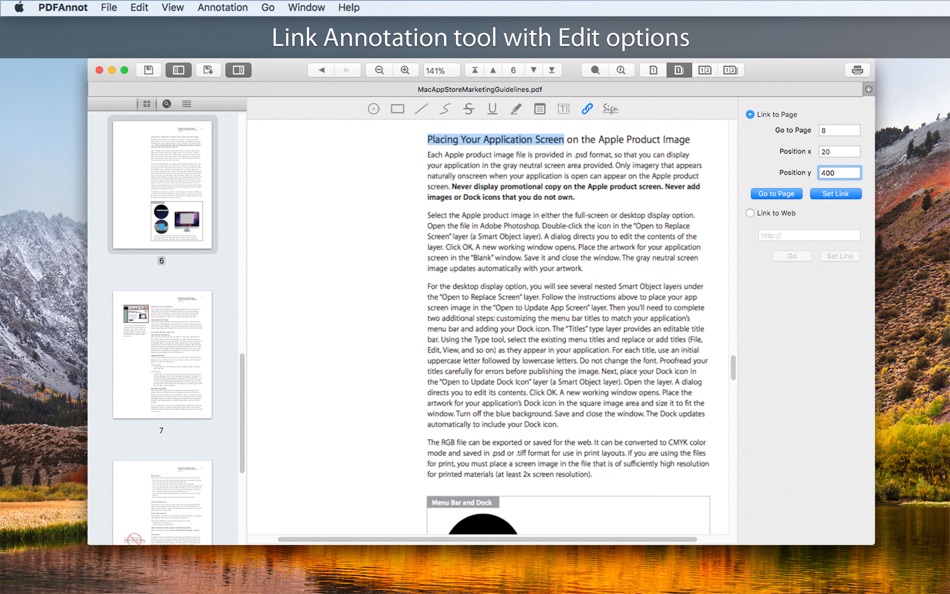The image size is (950, 594).
Task: Toggle the right inspector panel button
Action: 239,70
